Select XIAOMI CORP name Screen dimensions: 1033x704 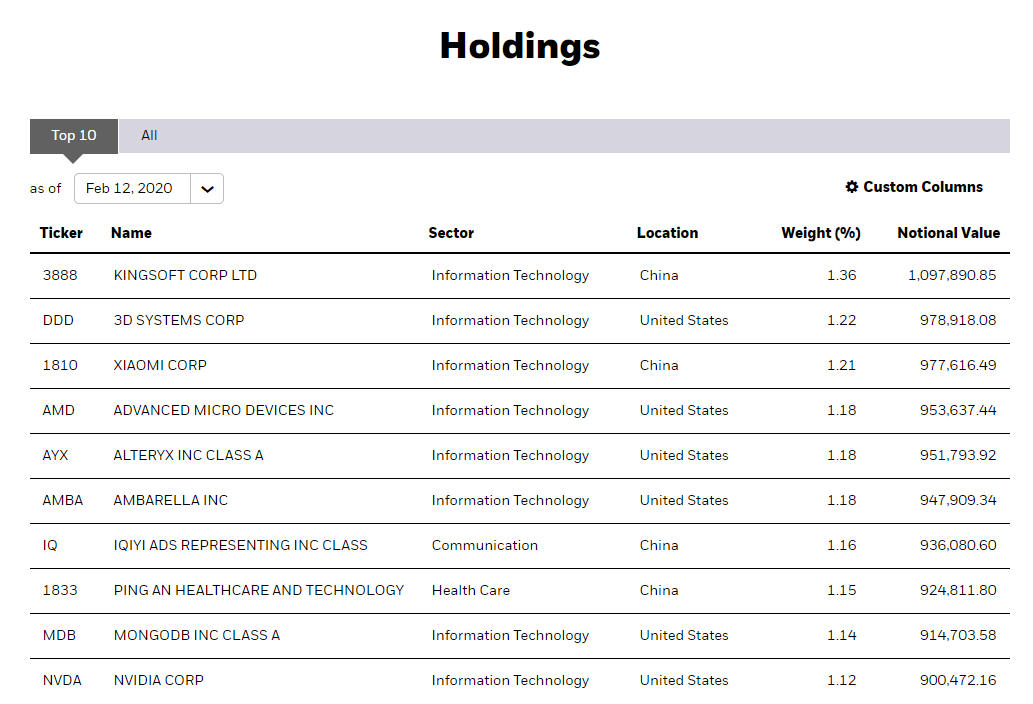[x=160, y=365]
